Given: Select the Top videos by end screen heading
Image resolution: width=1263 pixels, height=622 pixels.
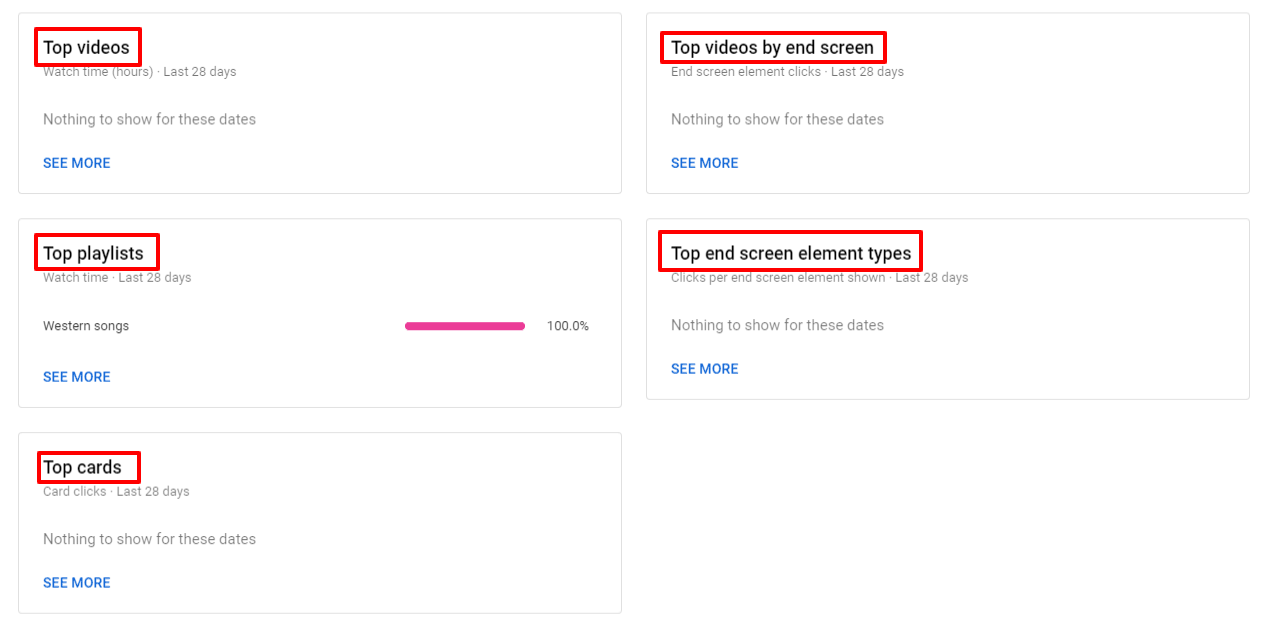Looking at the screenshot, I should pos(772,47).
